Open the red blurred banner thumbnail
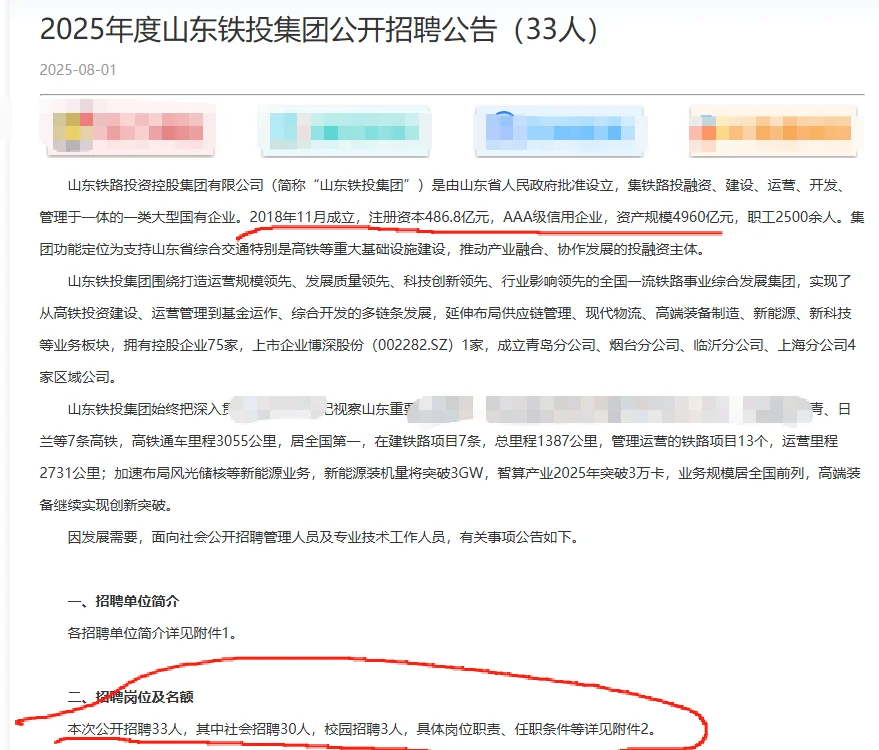 (128, 129)
